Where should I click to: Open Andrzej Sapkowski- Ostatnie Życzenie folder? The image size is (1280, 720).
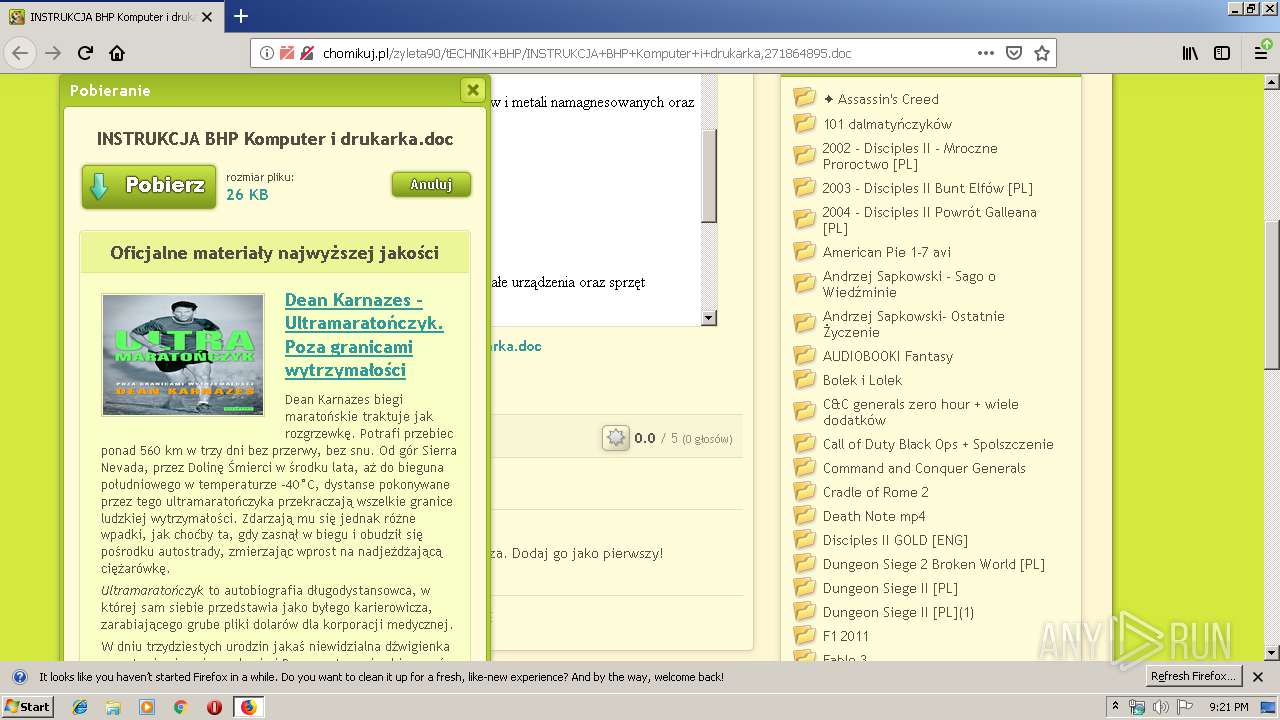coord(914,324)
